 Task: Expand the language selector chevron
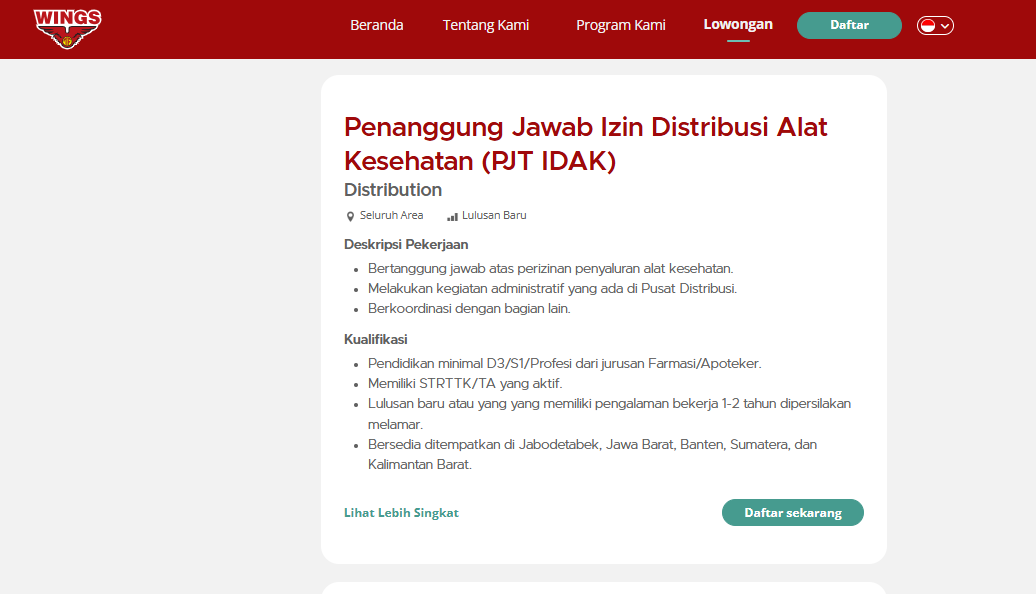945,26
